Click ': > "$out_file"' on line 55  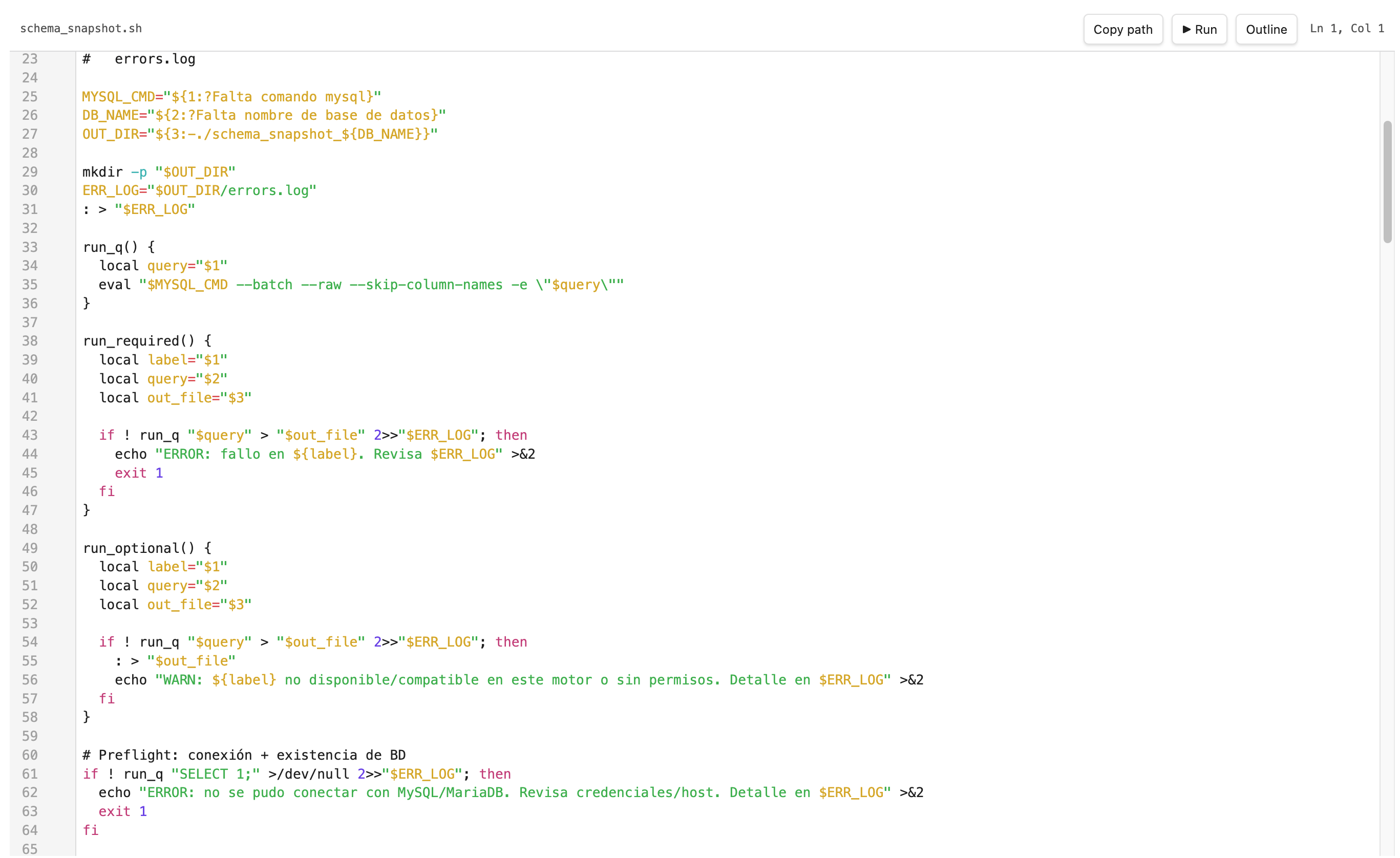coord(176,661)
